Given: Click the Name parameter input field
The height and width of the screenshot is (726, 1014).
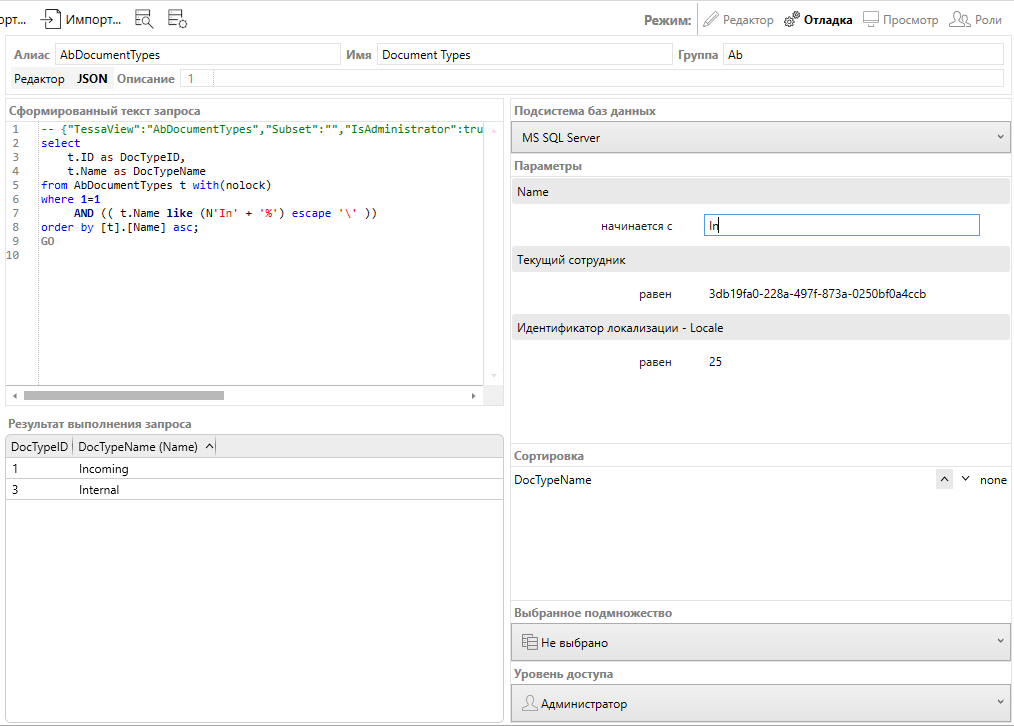Looking at the screenshot, I should pos(841,226).
